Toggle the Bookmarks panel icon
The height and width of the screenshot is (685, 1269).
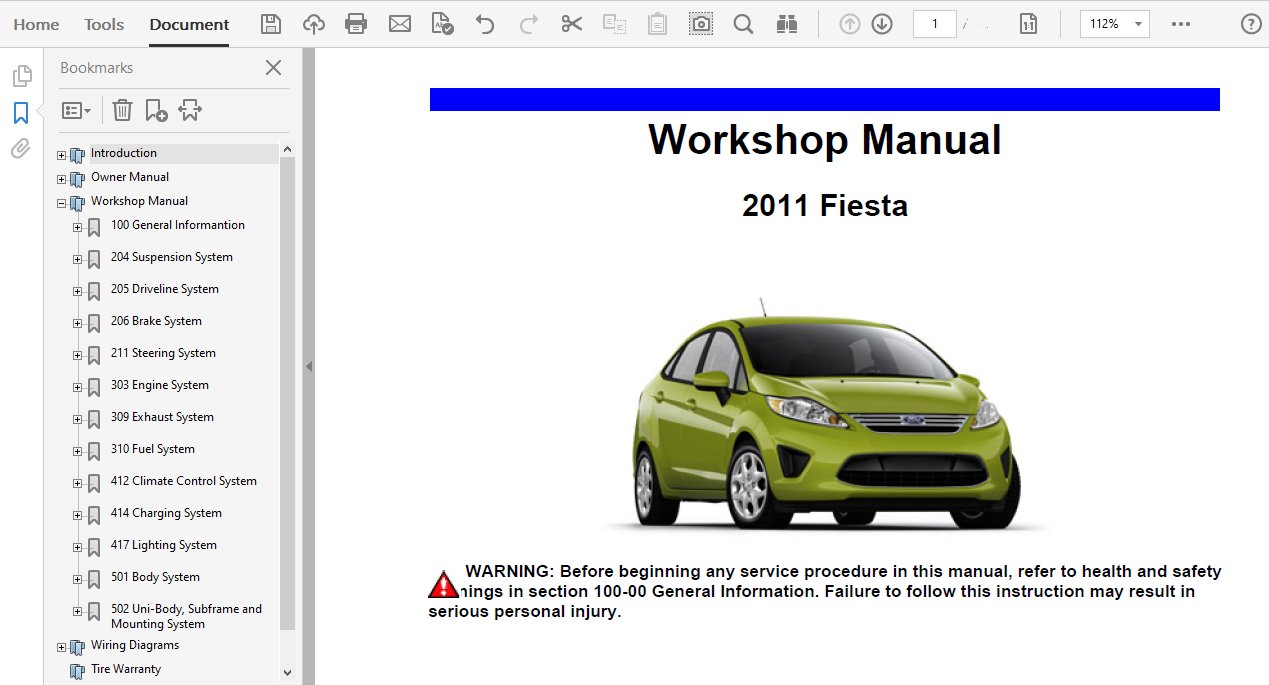coord(21,113)
